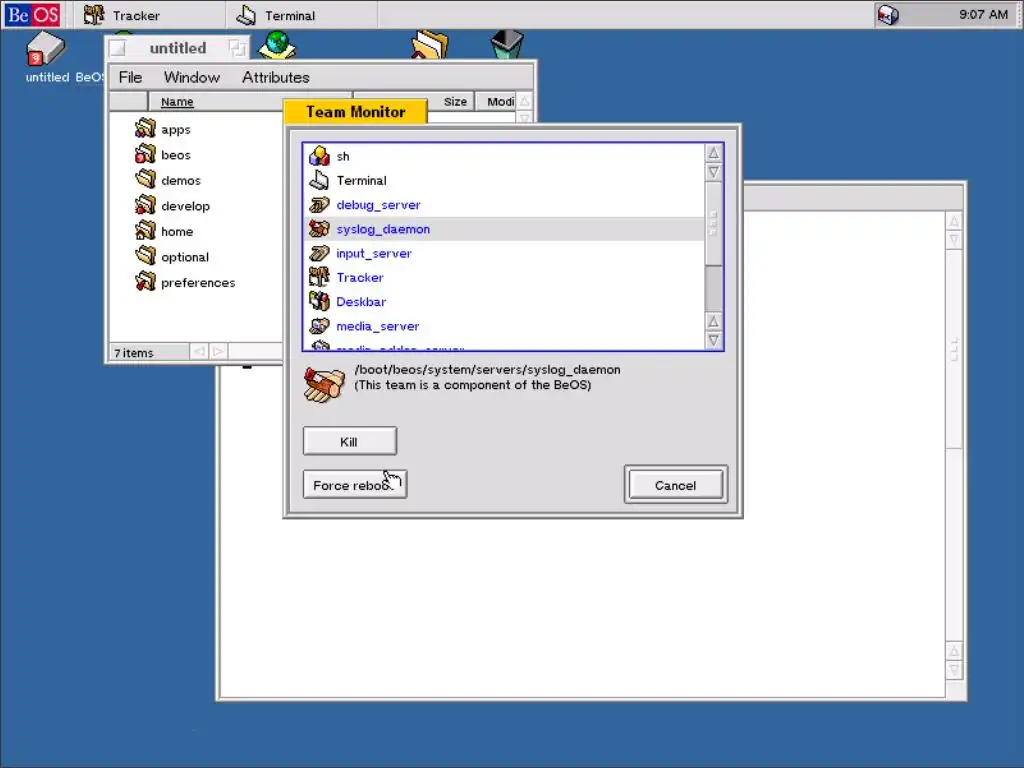The width and height of the screenshot is (1024, 768).
Task: Click team list top scroll-down arrow
Action: (713, 172)
